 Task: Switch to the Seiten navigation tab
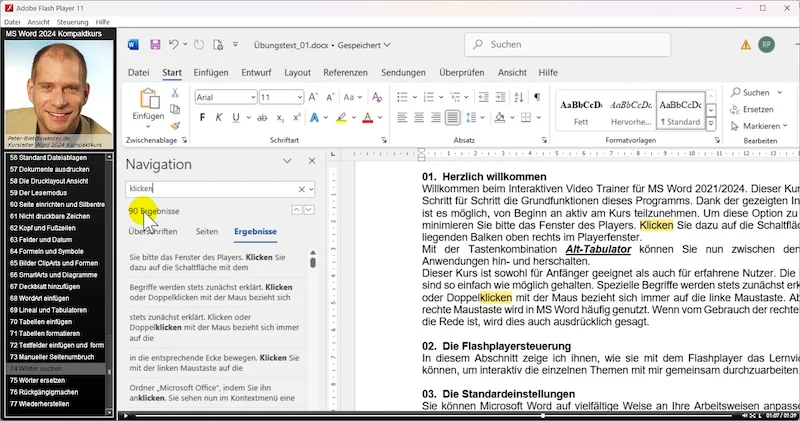click(x=207, y=231)
